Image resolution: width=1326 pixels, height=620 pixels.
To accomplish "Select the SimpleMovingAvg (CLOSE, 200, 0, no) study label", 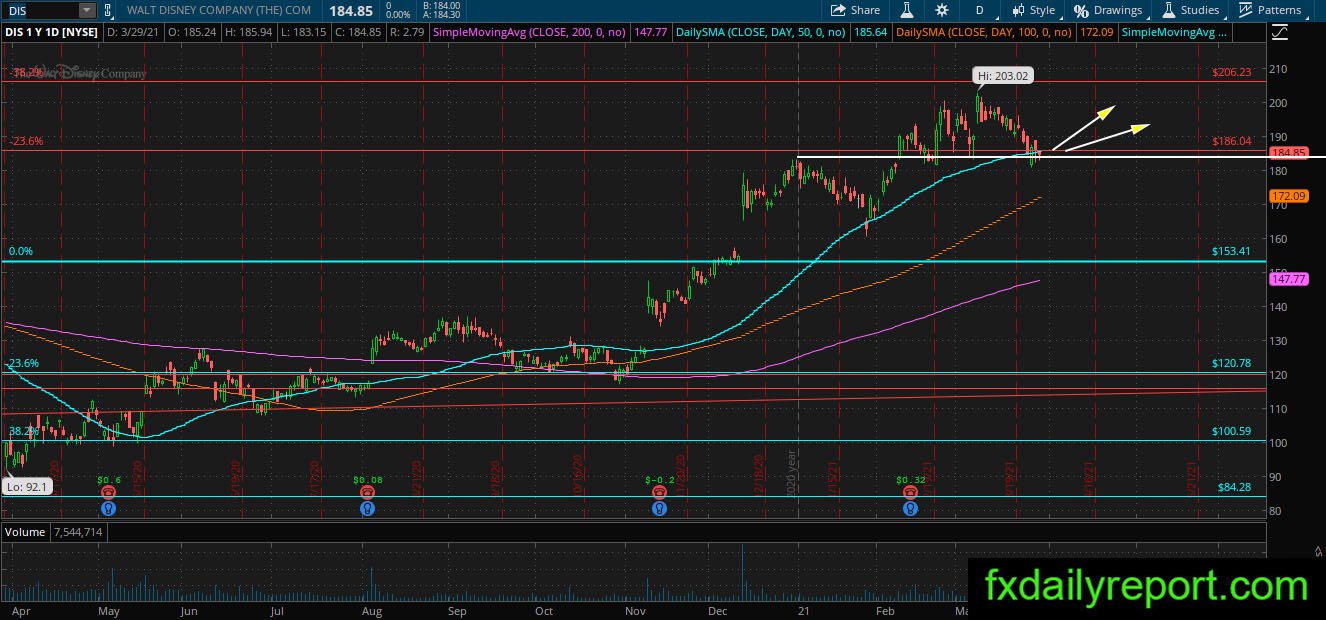I will pyautogui.click(x=531, y=33).
